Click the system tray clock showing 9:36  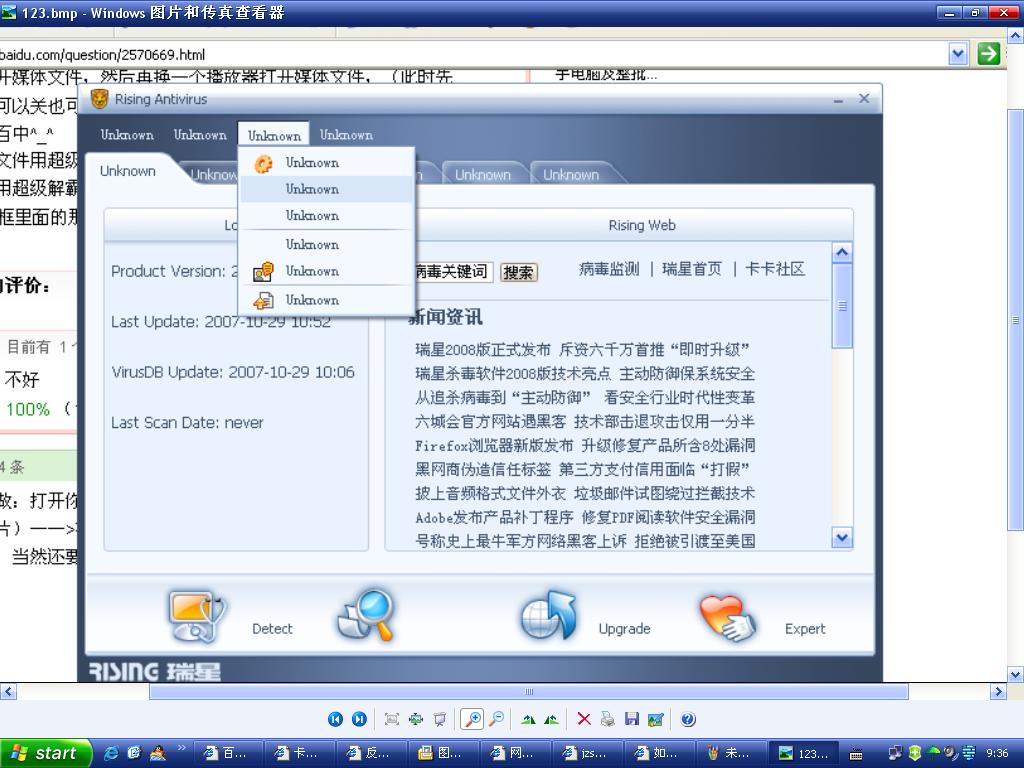pos(997,753)
